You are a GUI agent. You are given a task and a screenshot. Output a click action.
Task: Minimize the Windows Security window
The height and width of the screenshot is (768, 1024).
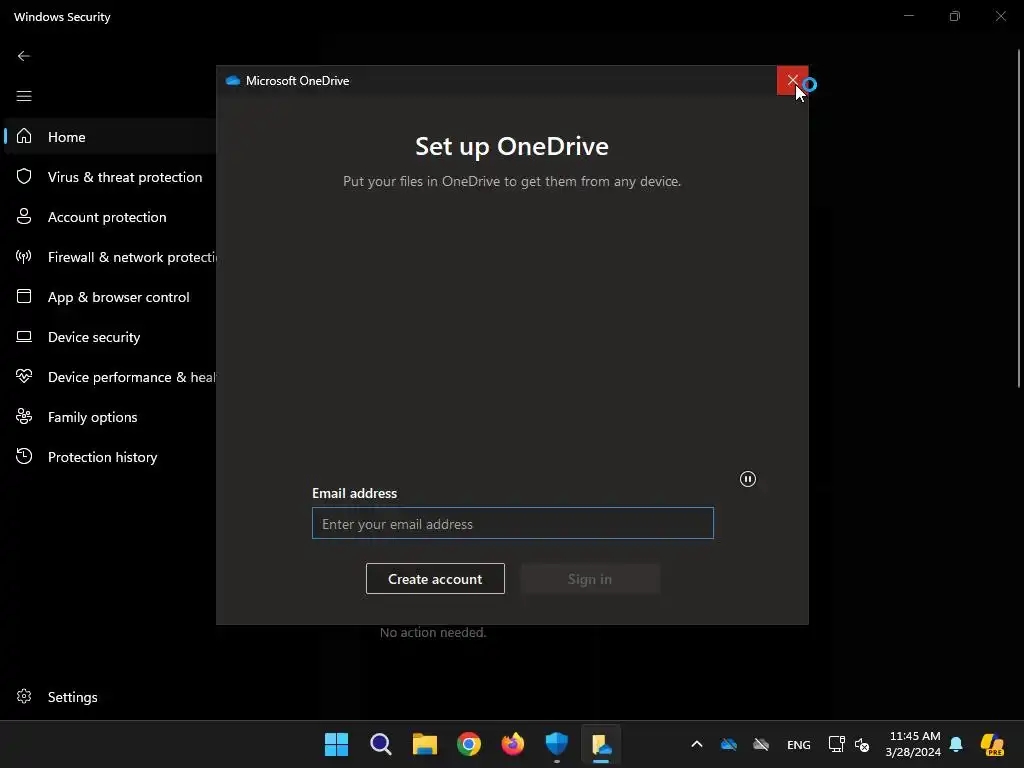[x=909, y=16]
